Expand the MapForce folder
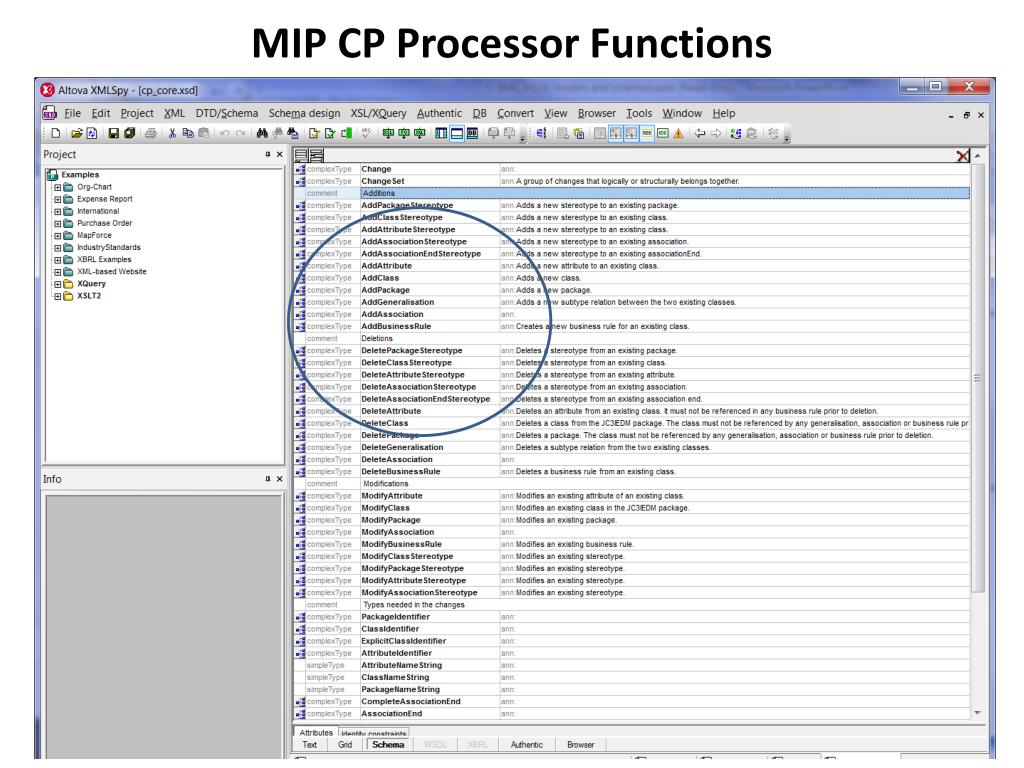This screenshot has width=1024, height=768. coord(57,236)
